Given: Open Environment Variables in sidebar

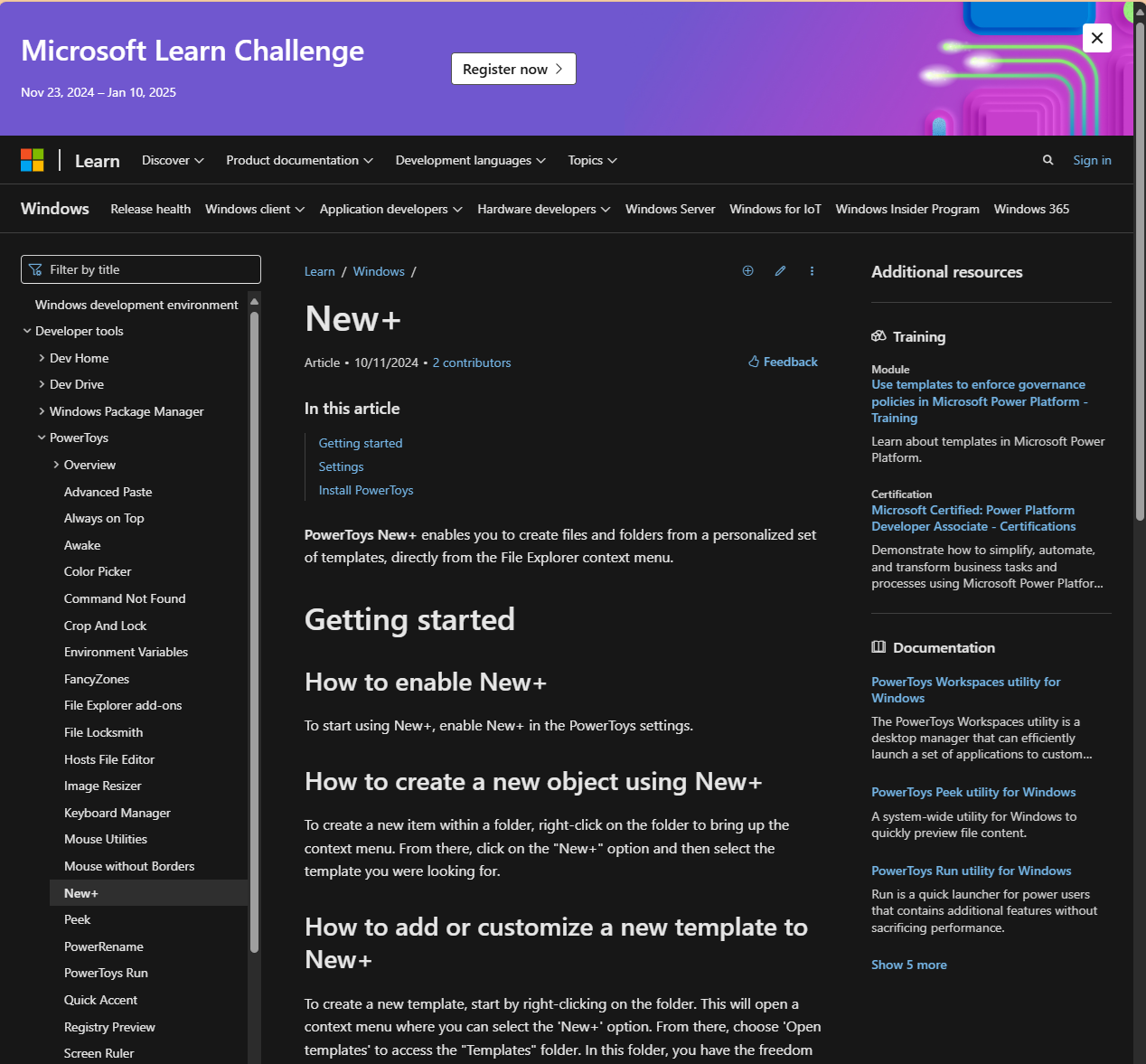Looking at the screenshot, I should click(x=126, y=652).
